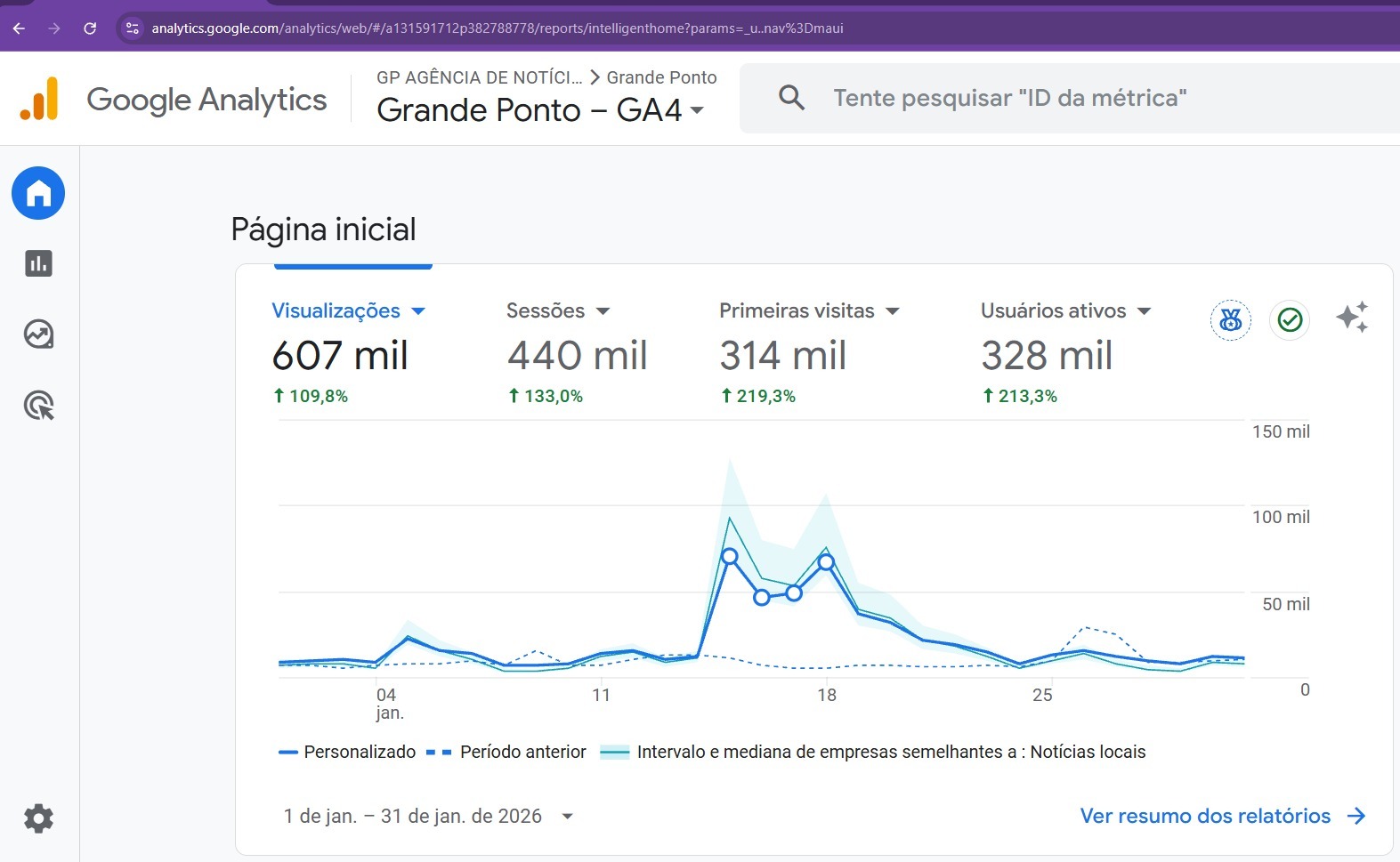Click the Personalizado legend entry
Screen dimensions: 1400x862
(x=347, y=752)
